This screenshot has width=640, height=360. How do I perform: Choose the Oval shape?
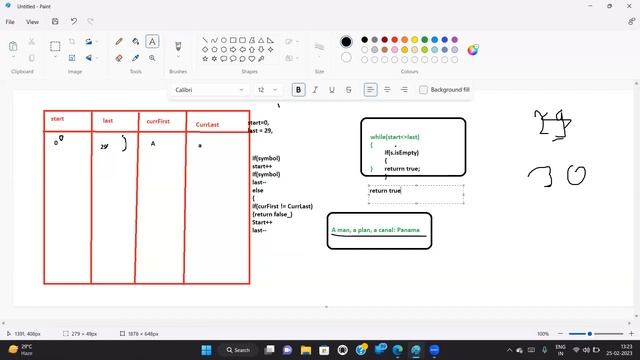pos(224,40)
